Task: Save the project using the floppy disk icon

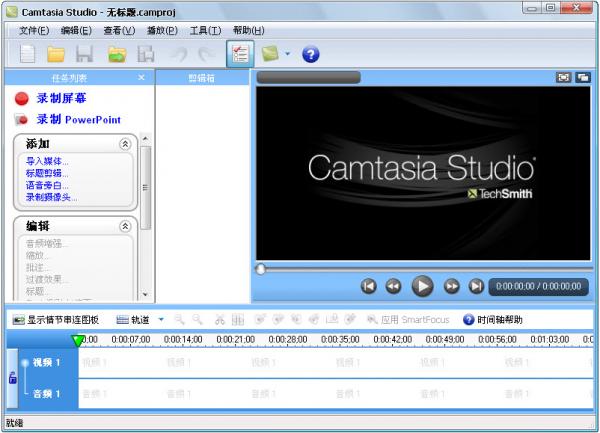Action: point(84,54)
